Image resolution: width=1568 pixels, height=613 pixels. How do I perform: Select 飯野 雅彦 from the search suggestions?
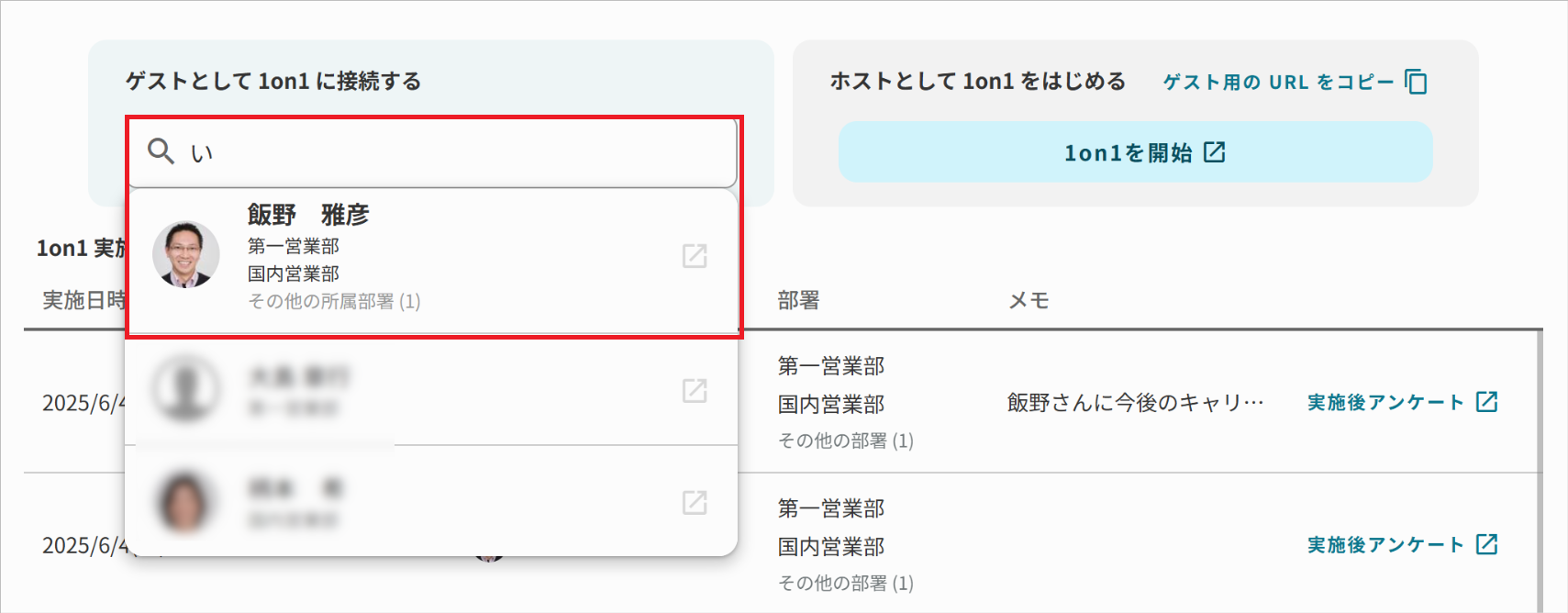coord(367,257)
